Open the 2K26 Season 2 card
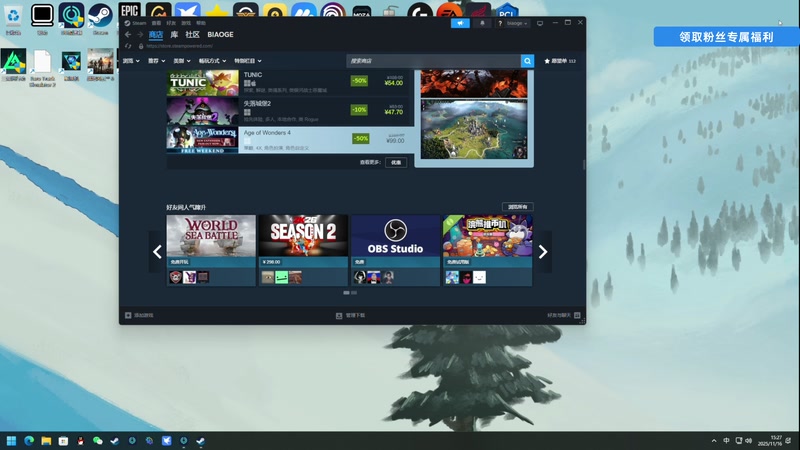800x450 pixels. point(303,250)
